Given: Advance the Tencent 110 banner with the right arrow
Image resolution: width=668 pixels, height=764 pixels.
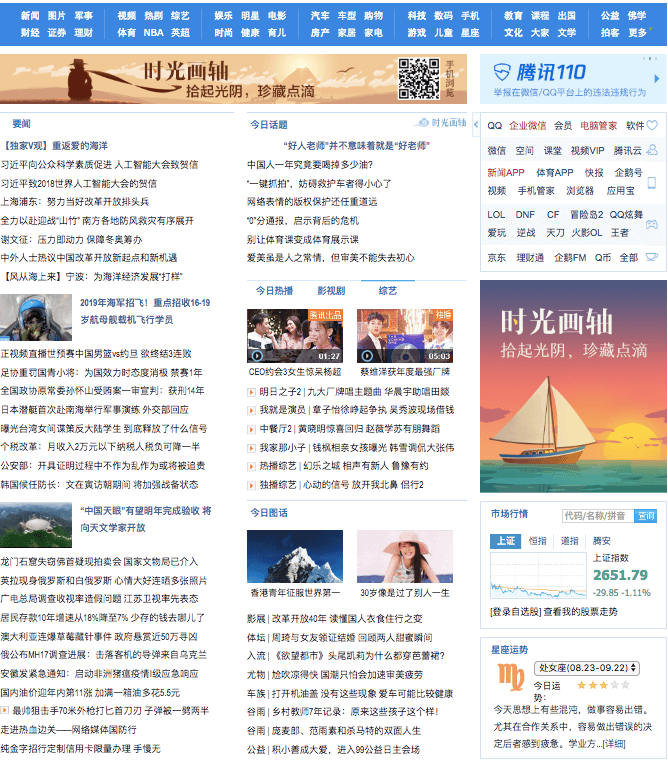Looking at the screenshot, I should coord(657,78).
